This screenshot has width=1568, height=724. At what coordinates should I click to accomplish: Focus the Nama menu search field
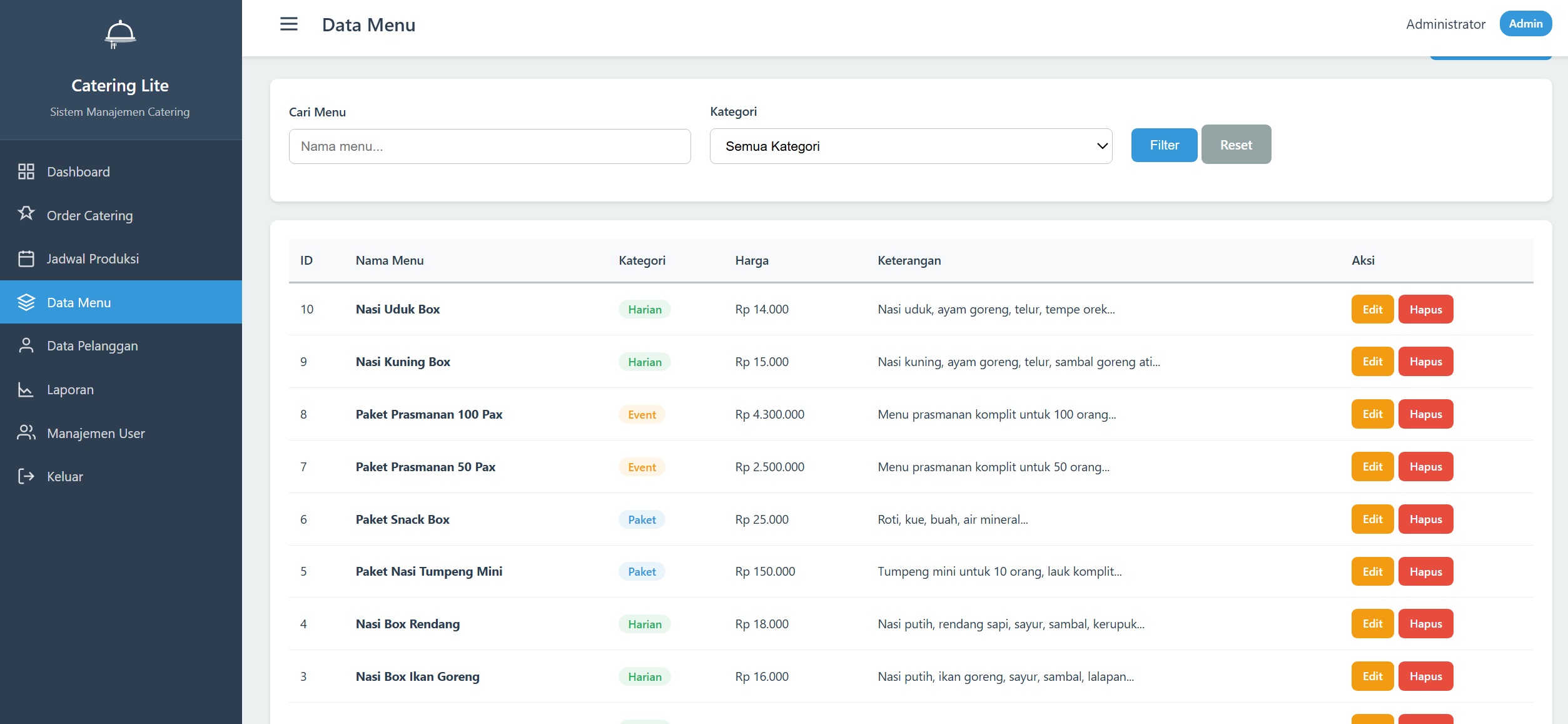489,146
